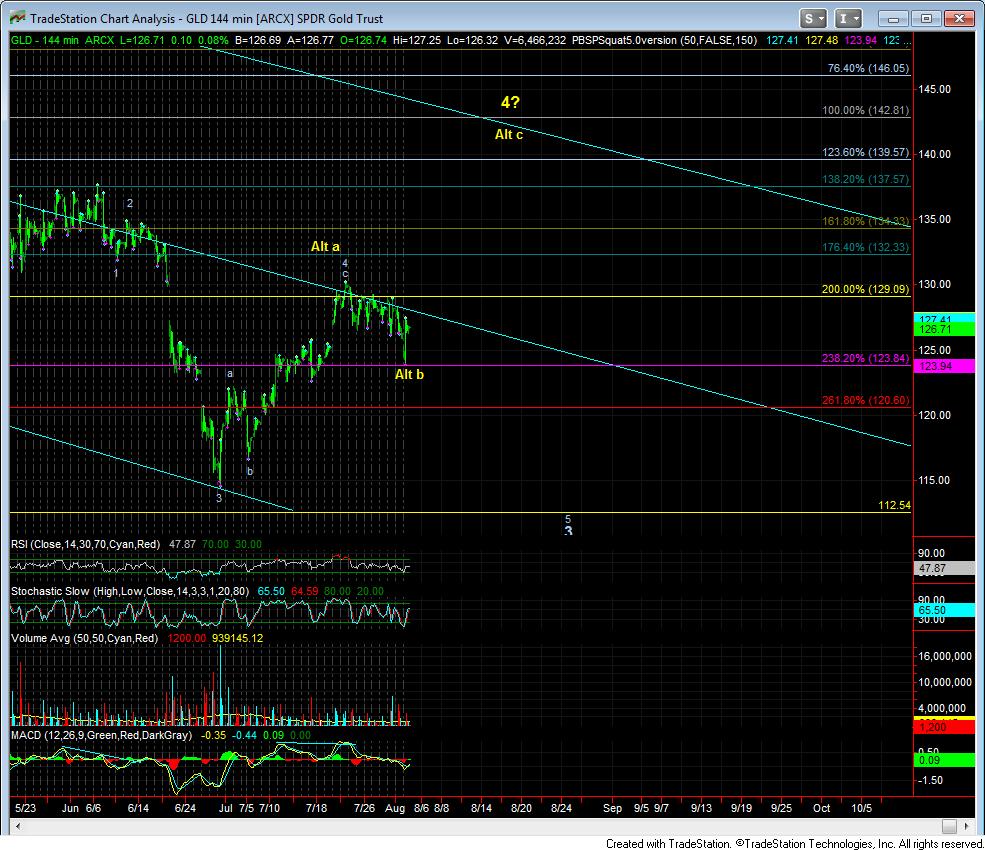Click the '9/19' date on time axis
This screenshot has height=850, width=985.
click(741, 808)
